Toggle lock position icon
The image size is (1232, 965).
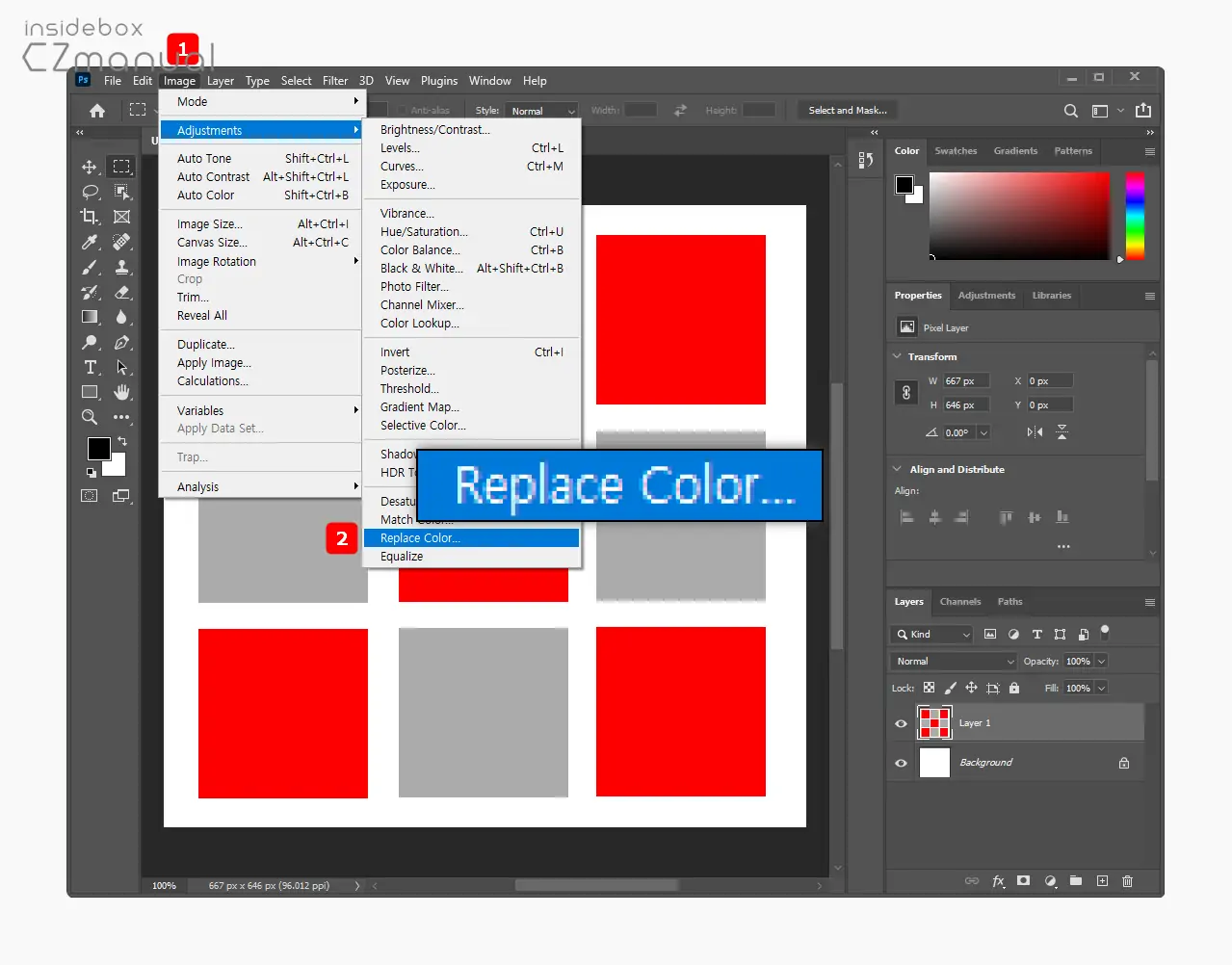[x=971, y=688]
